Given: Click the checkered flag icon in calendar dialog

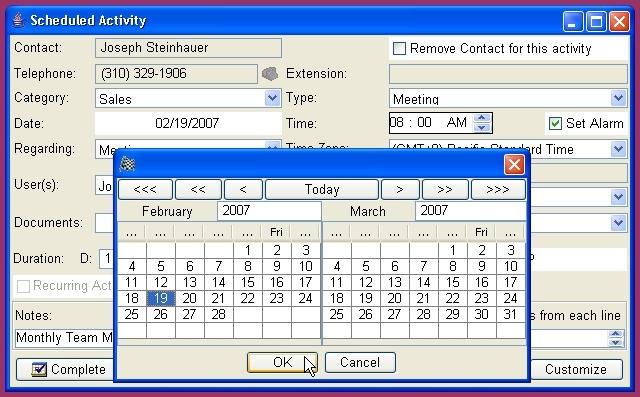Looking at the screenshot, I should tap(127, 164).
